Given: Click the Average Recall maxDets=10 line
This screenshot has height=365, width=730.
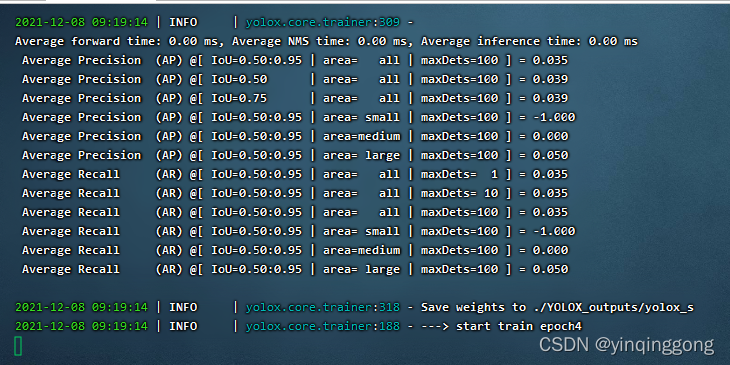Looking at the screenshot, I should 295,193.
